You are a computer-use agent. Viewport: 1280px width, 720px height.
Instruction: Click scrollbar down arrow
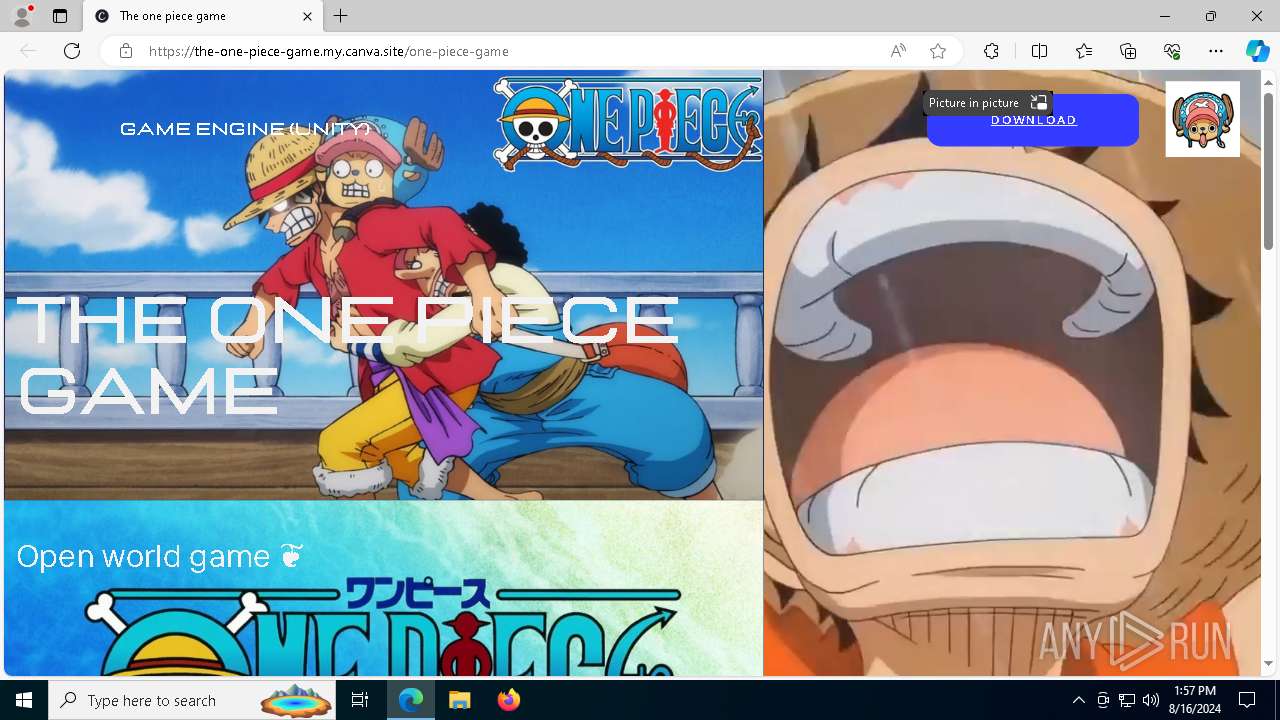pyautogui.click(x=1268, y=664)
